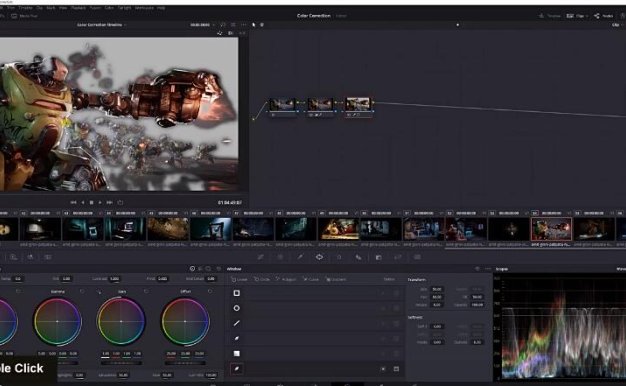Select the arrow pointer tool in viewer toolbar
Viewport: 626px width, 386px height.
(x=253, y=25)
